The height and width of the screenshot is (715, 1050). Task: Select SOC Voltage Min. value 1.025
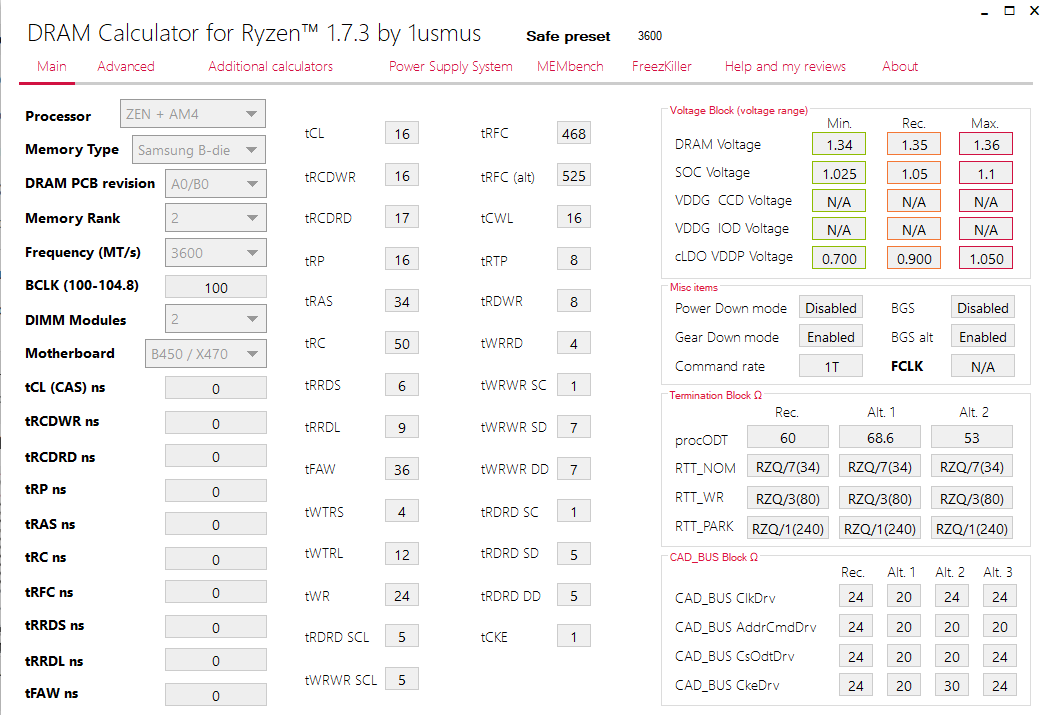tap(839, 173)
